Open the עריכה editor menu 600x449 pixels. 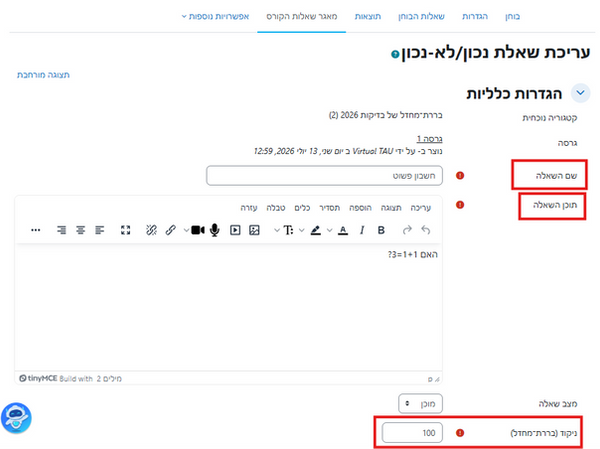[x=421, y=207]
